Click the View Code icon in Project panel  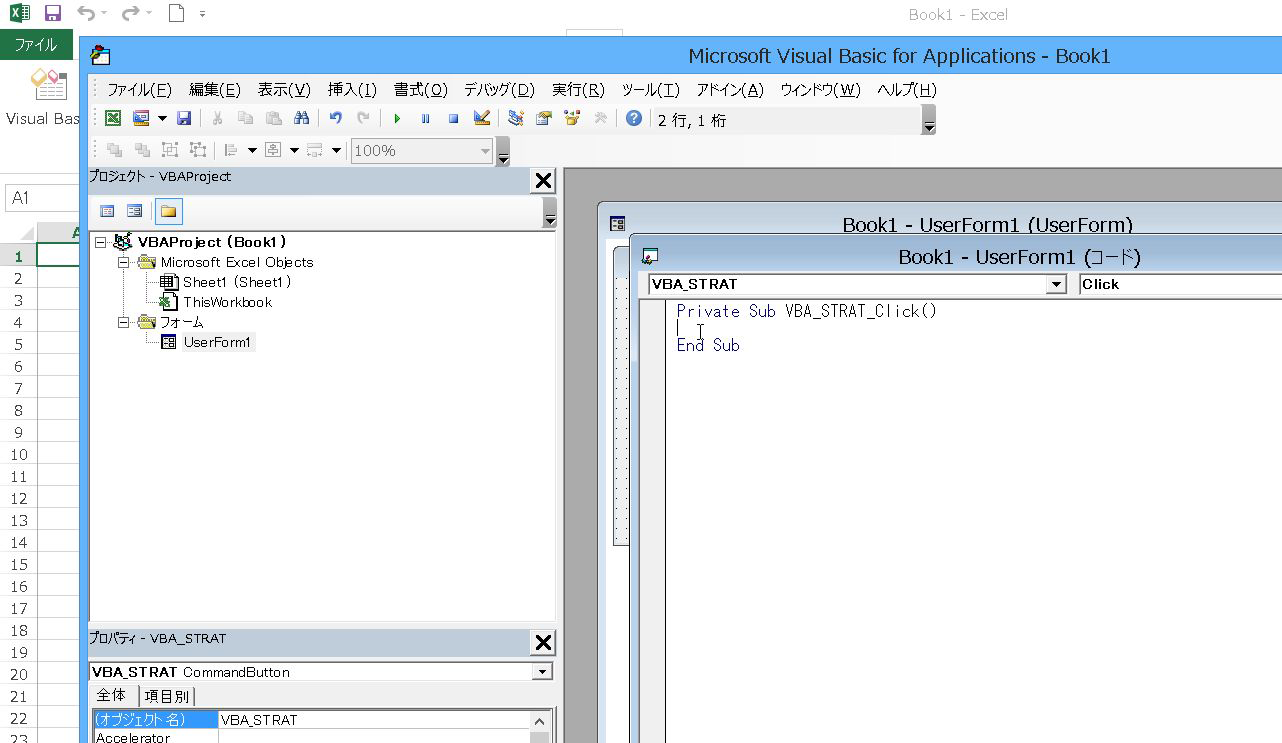(107, 211)
